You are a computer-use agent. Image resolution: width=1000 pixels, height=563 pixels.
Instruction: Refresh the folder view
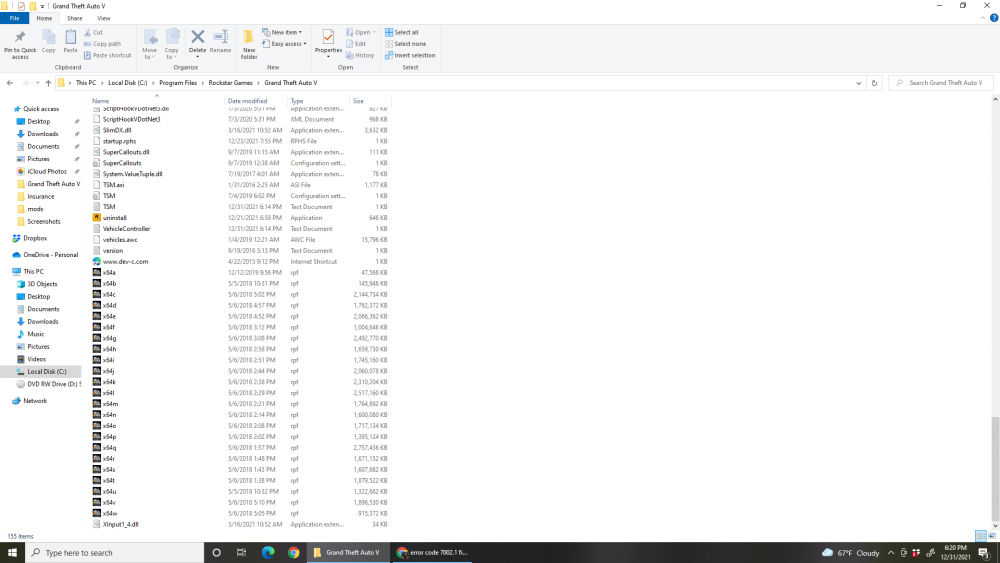pyautogui.click(x=874, y=83)
